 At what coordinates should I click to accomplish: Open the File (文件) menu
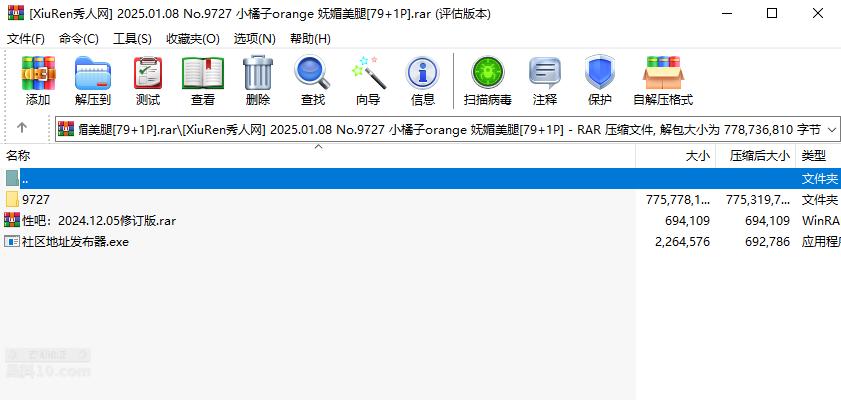(26, 39)
